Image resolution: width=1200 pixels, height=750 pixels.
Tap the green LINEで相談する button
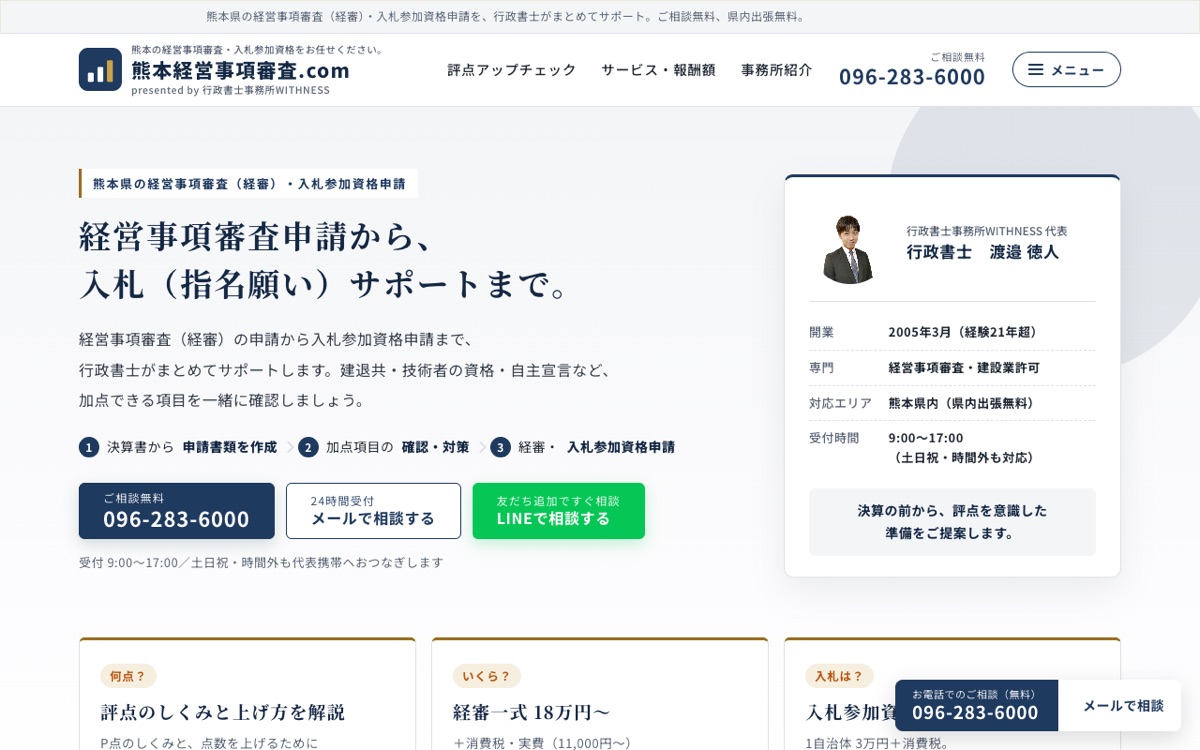tap(559, 511)
